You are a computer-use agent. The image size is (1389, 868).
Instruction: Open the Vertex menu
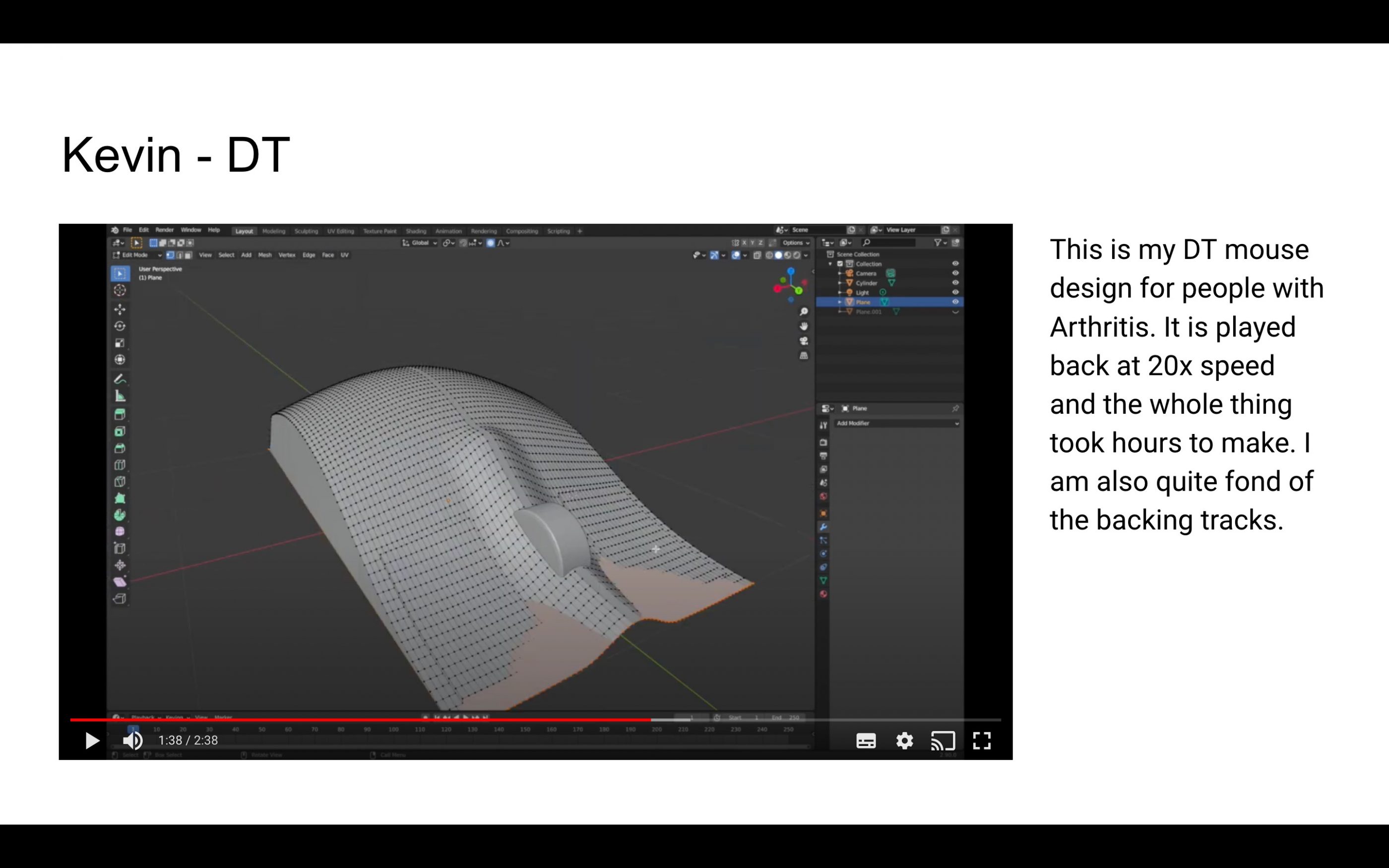286,255
